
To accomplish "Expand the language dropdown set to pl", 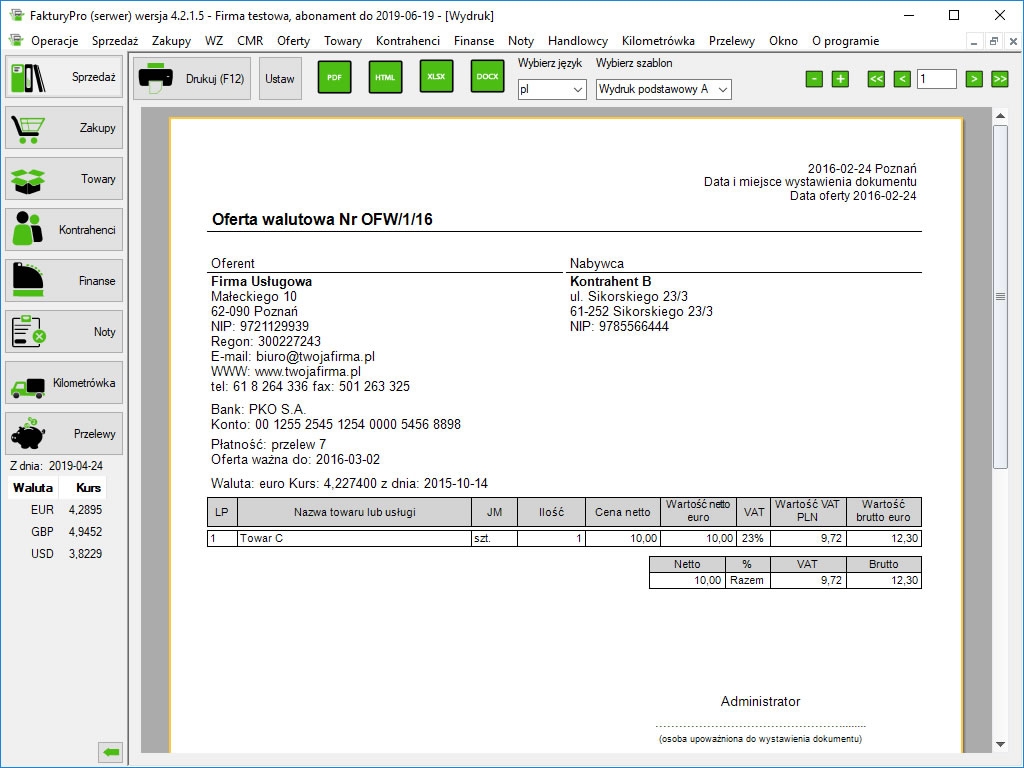I will (x=552, y=89).
